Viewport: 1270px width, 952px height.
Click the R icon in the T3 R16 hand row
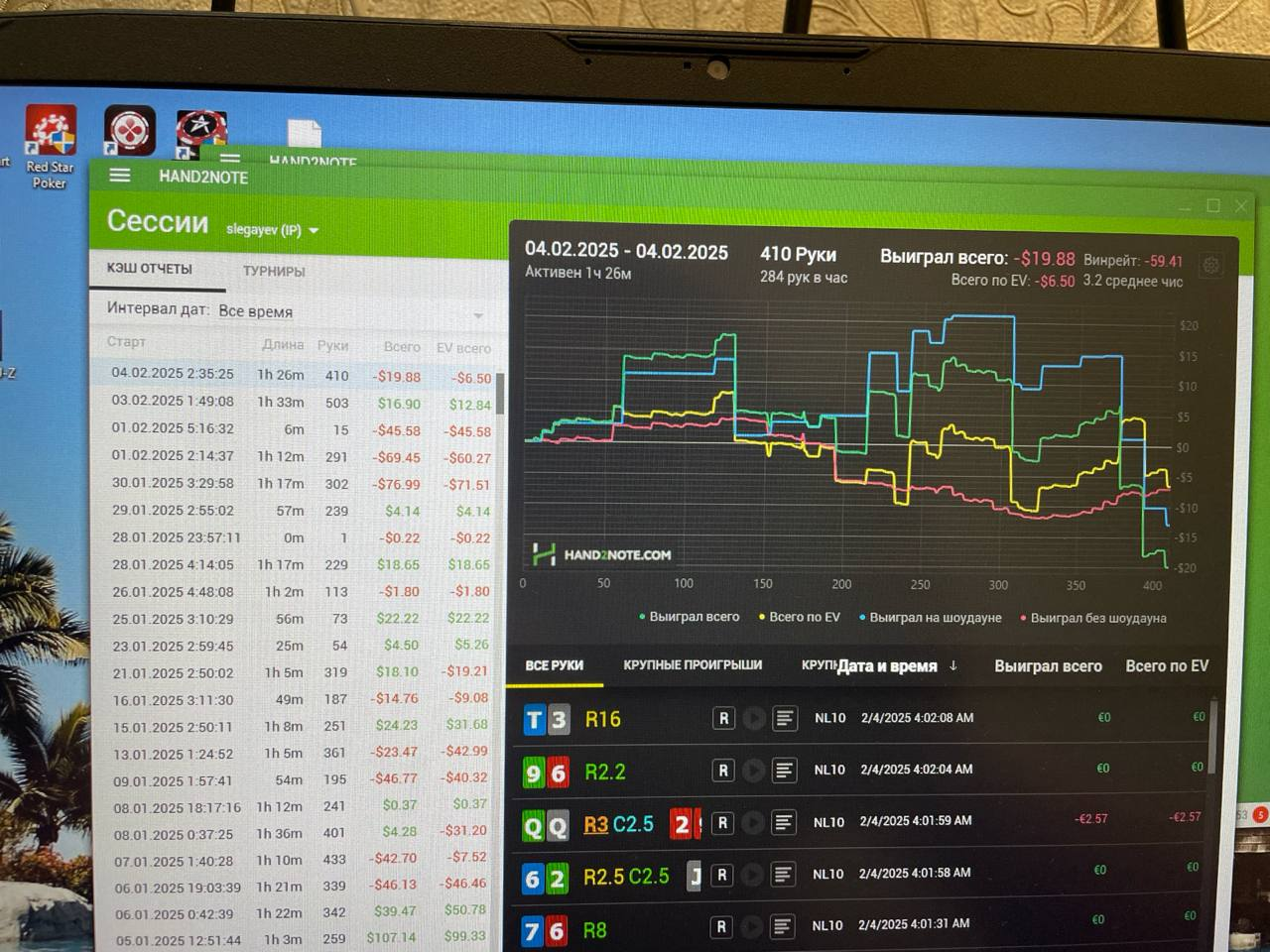pyautogui.click(x=723, y=718)
